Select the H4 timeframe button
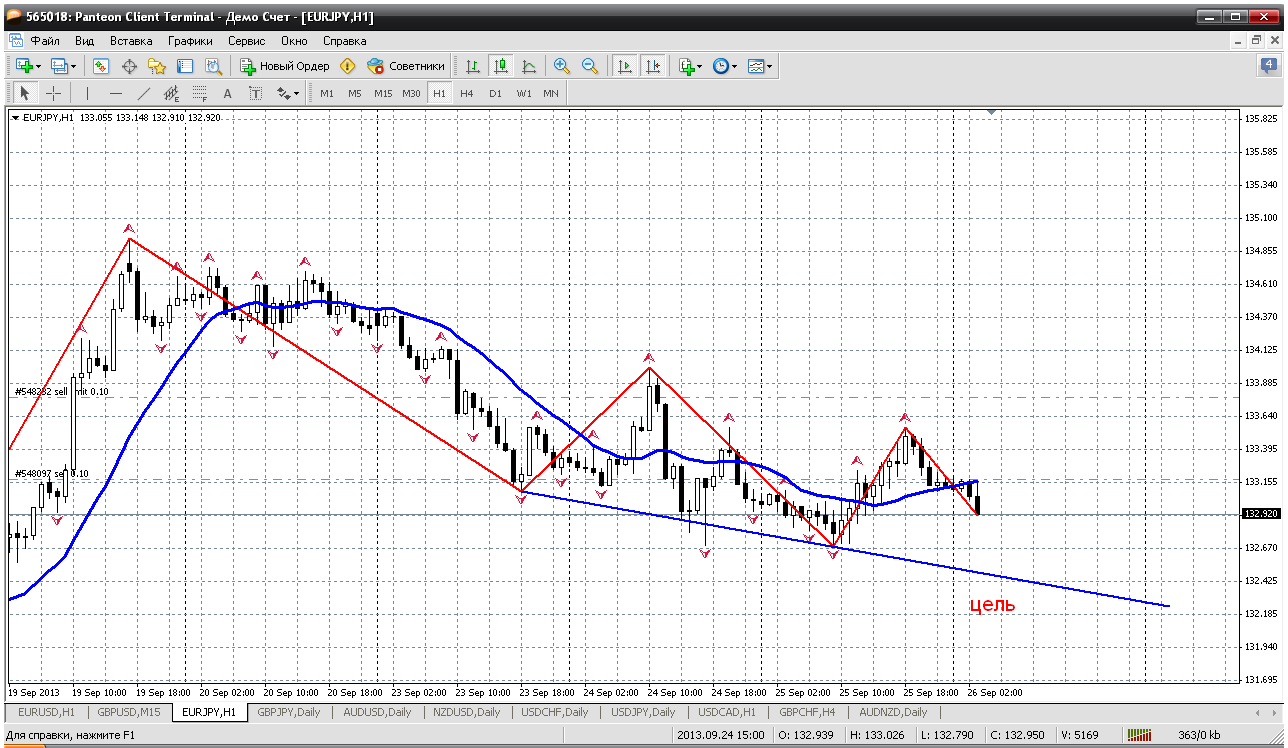Viewport: 1288px width, 748px height. point(467,93)
